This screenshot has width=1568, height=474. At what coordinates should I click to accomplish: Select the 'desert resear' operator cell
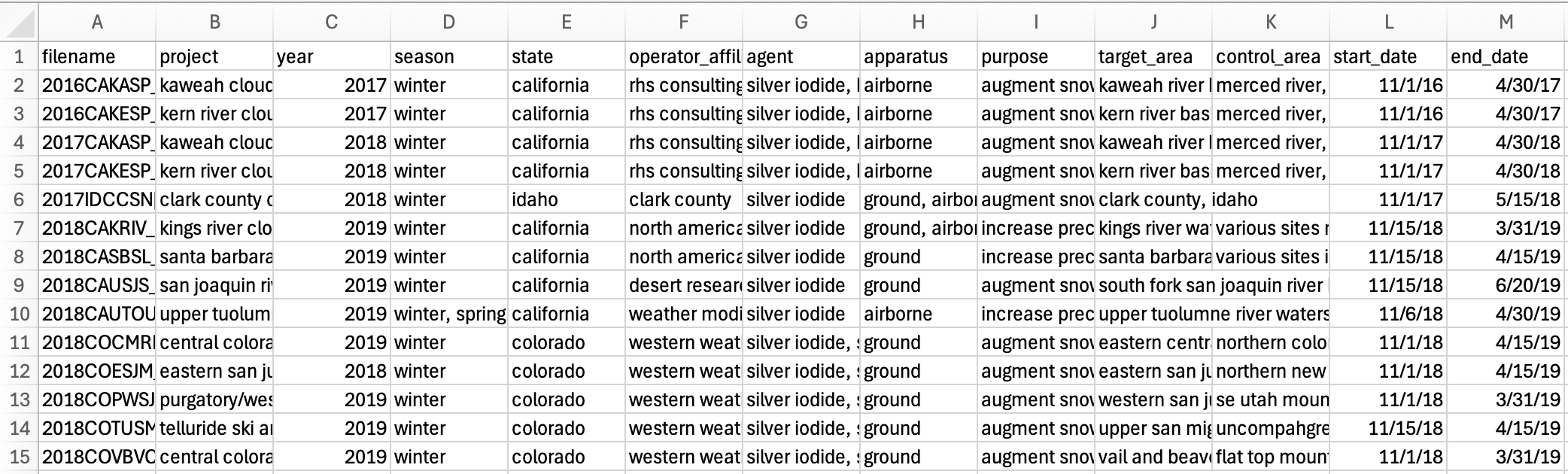pyautogui.click(x=683, y=286)
